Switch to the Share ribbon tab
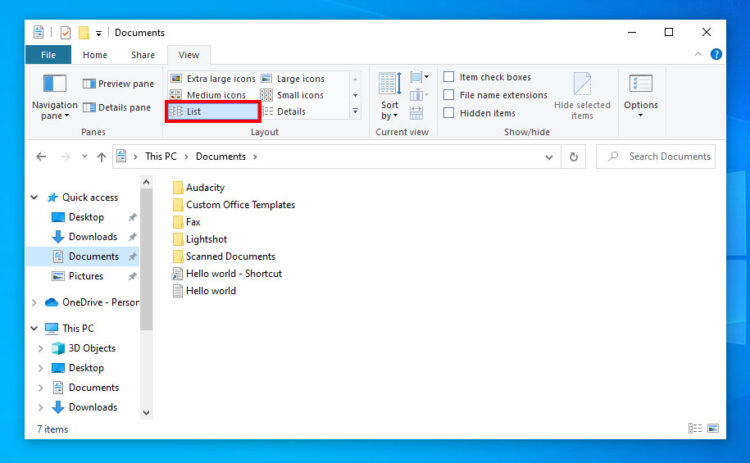The image size is (750, 463). 142,55
